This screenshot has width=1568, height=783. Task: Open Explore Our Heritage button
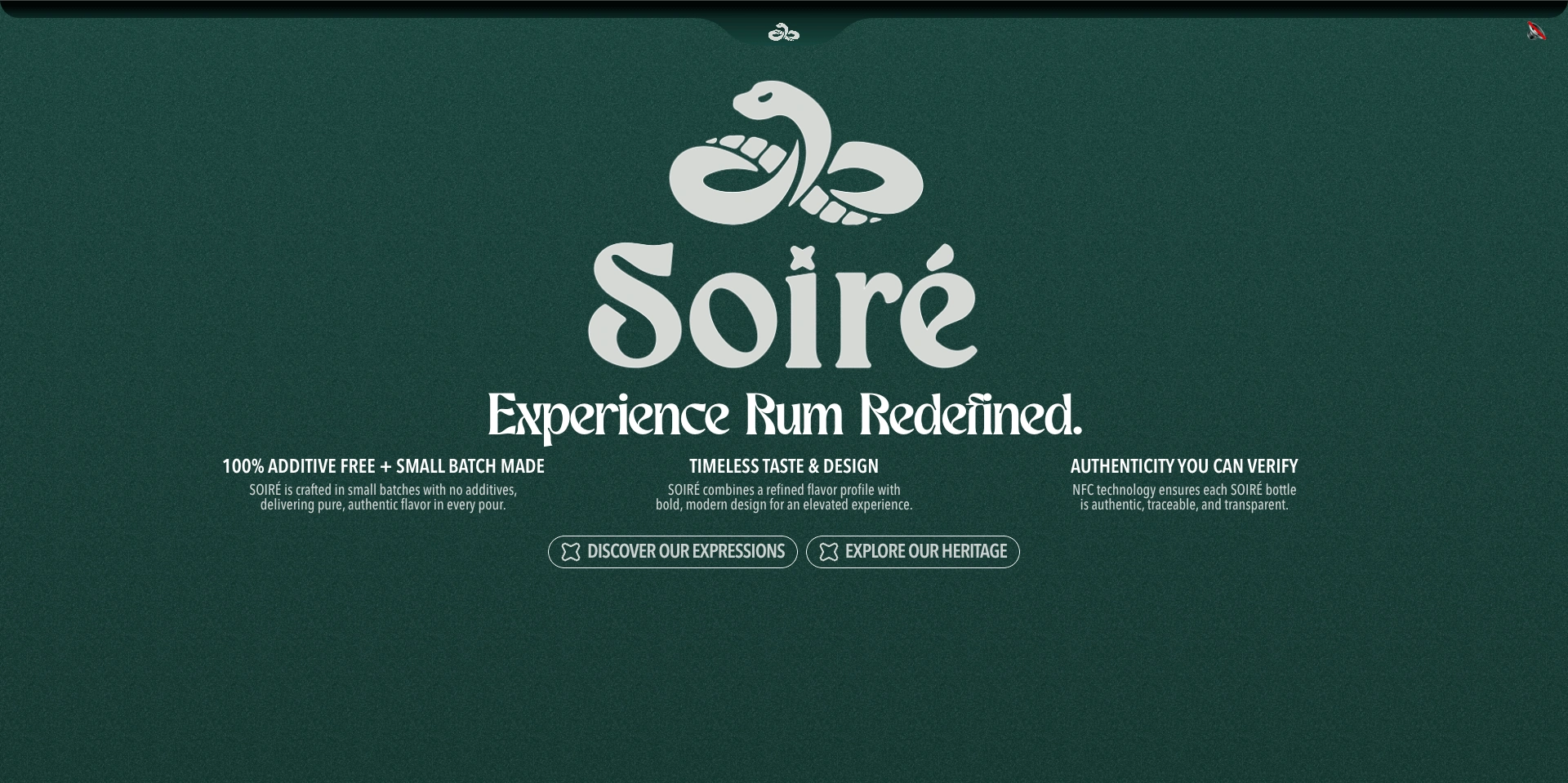tap(912, 552)
